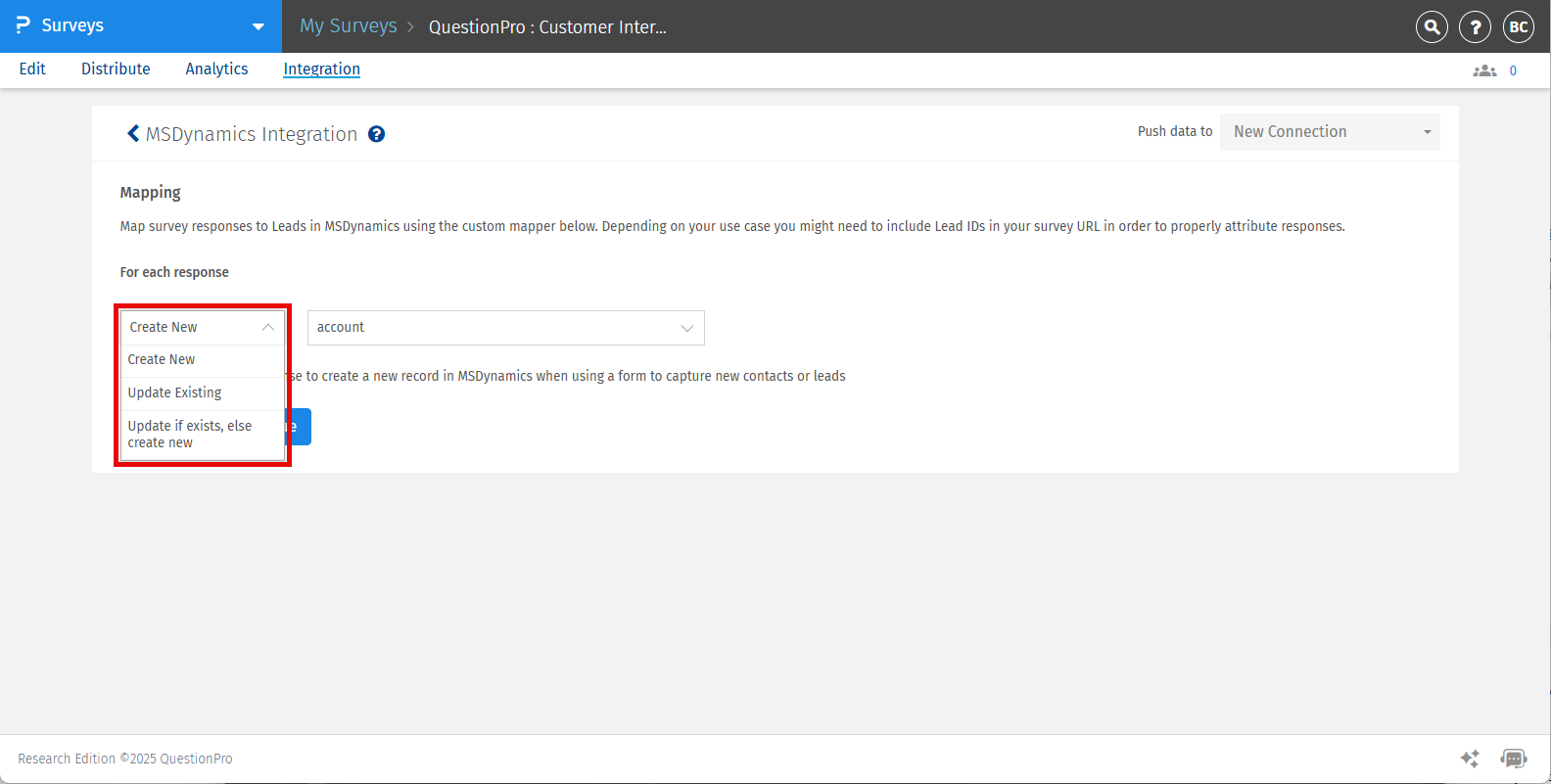Viewport: 1551px width, 784px height.
Task: Select Update if exists, else create new
Action: (x=190, y=434)
